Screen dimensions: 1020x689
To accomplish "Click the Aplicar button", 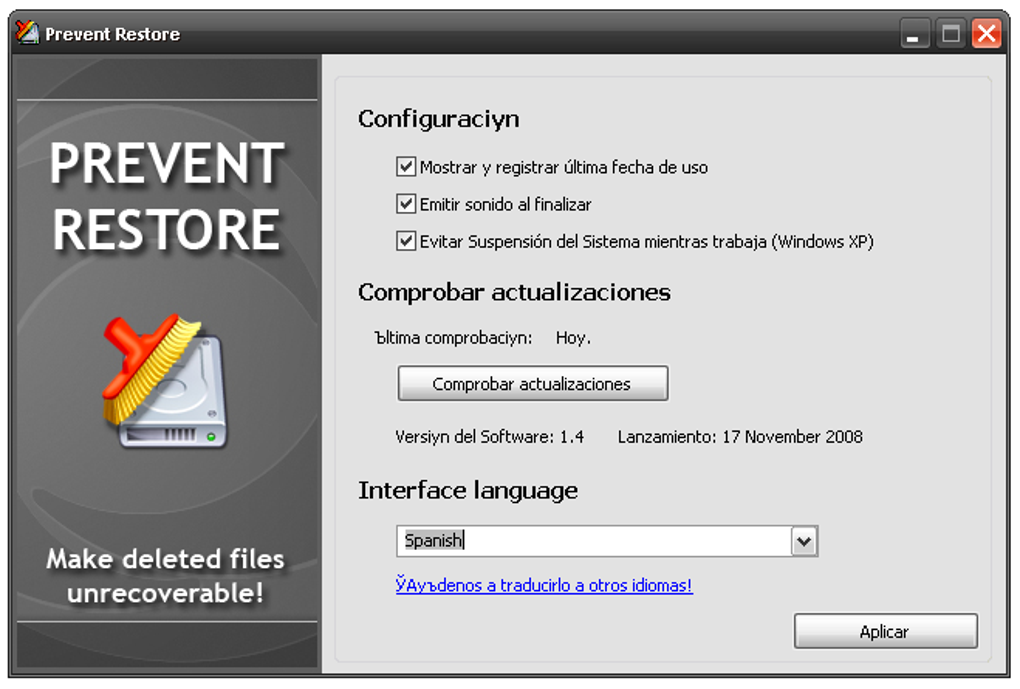I will click(x=885, y=631).
